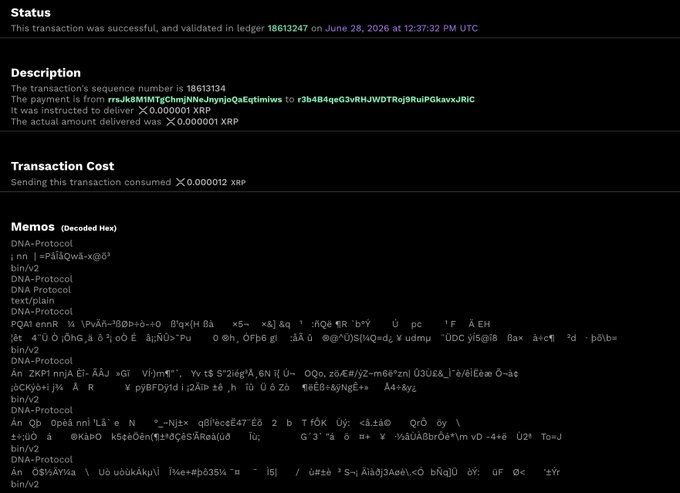Viewport: 680px width, 493px height.
Task: Select the memo line starting with Än Qþ
Action: pyautogui.click(x=235, y=423)
